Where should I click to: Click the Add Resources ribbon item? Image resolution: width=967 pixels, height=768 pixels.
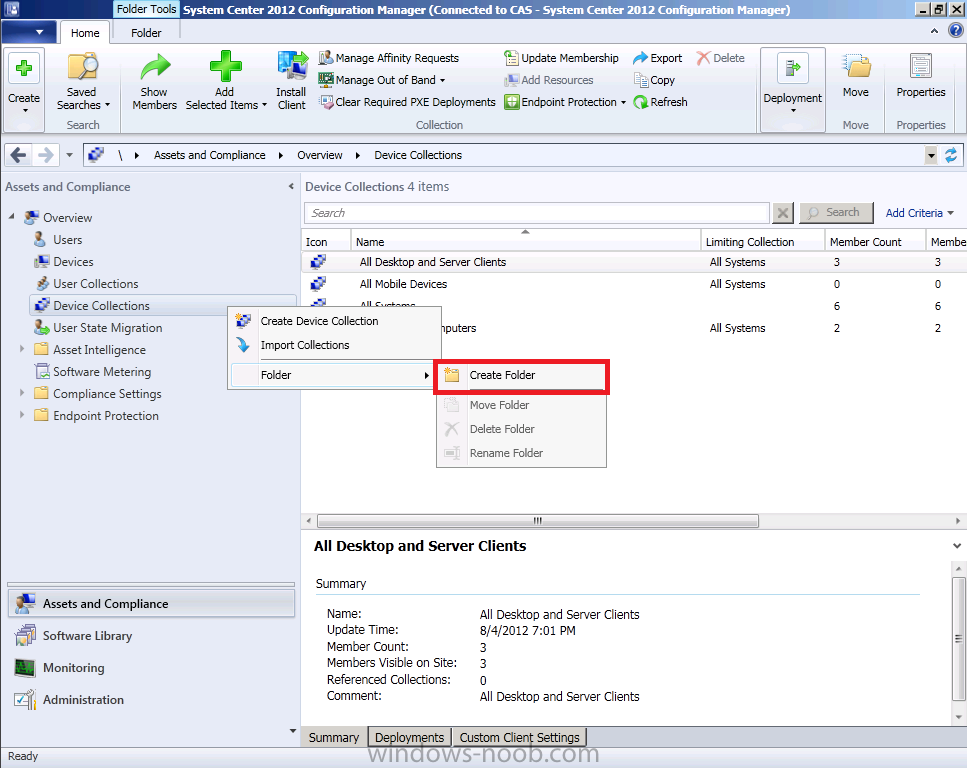click(x=549, y=80)
